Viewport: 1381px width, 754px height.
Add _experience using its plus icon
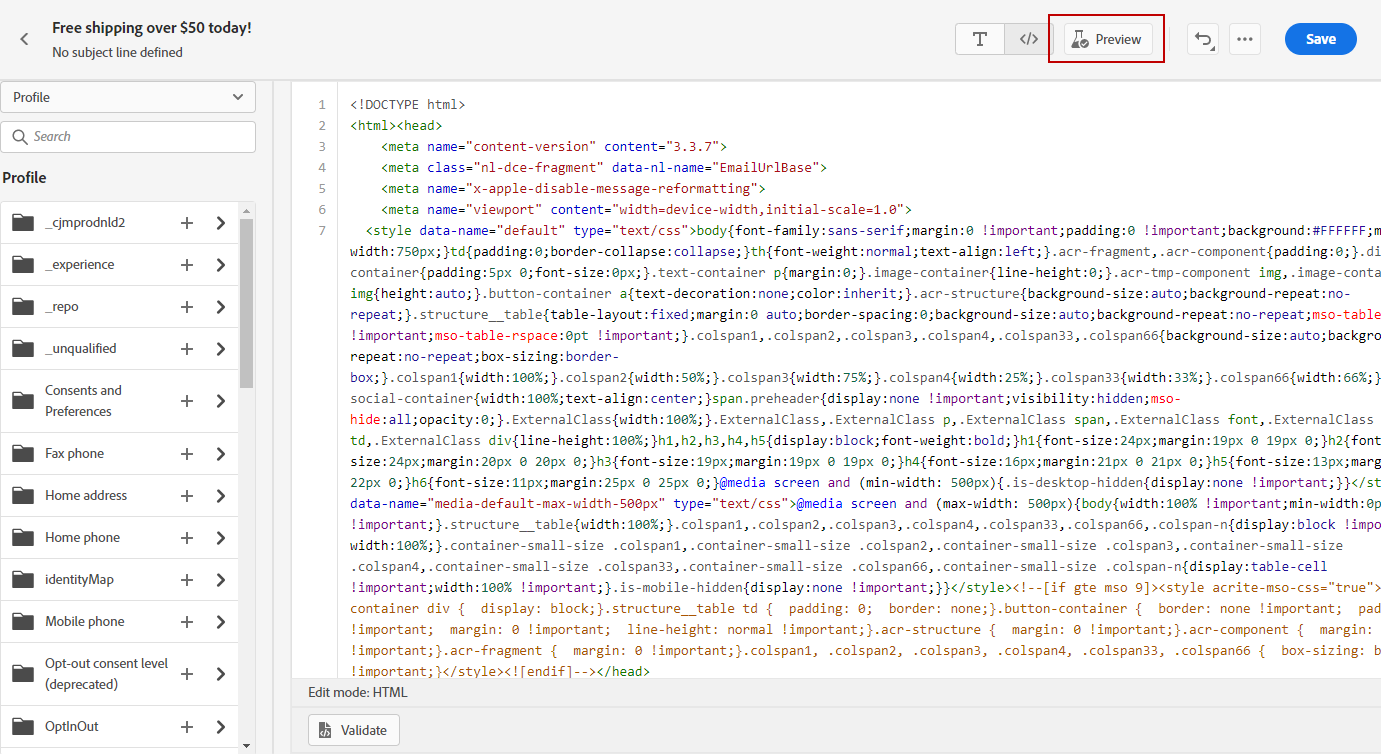186,265
